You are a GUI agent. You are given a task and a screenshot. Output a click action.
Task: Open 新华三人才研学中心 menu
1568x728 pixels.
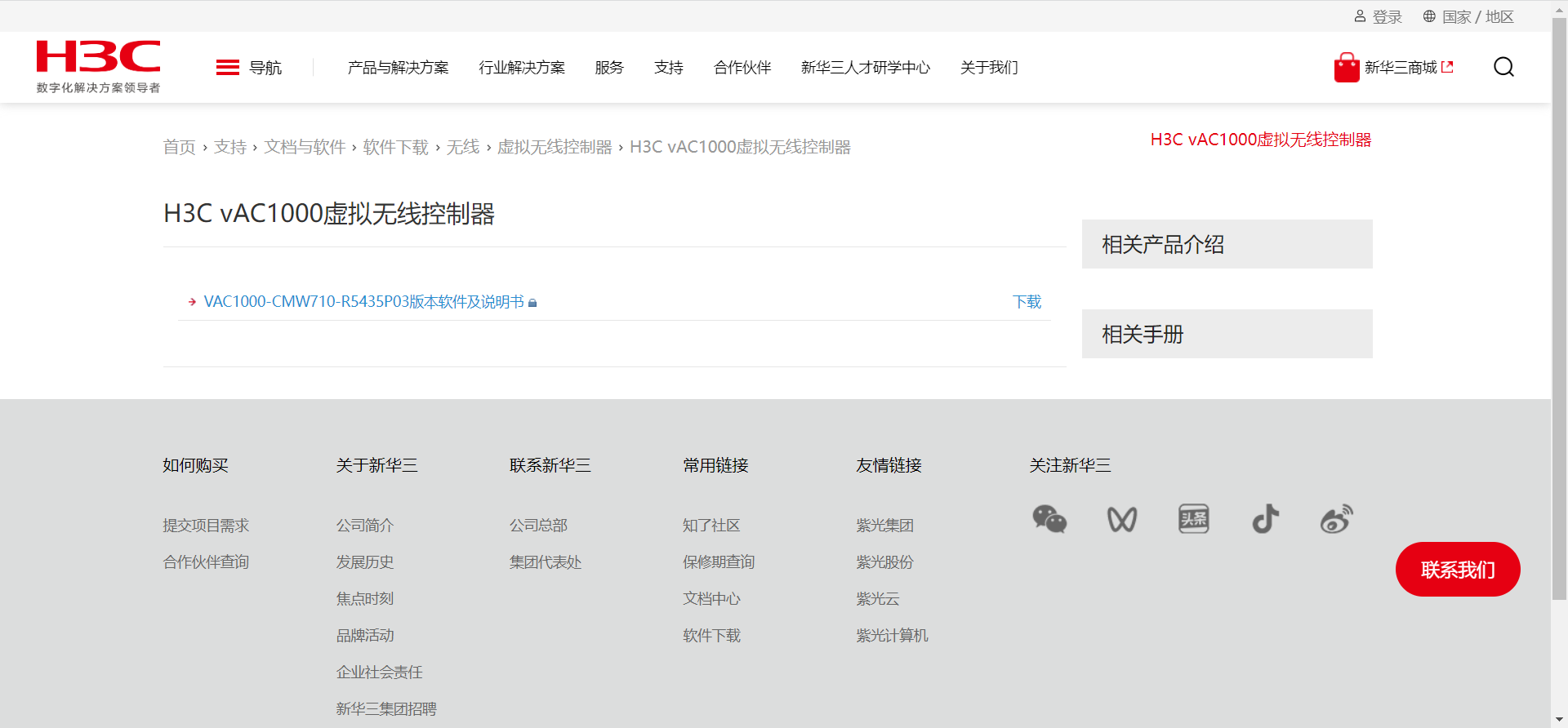pyautogui.click(x=866, y=68)
